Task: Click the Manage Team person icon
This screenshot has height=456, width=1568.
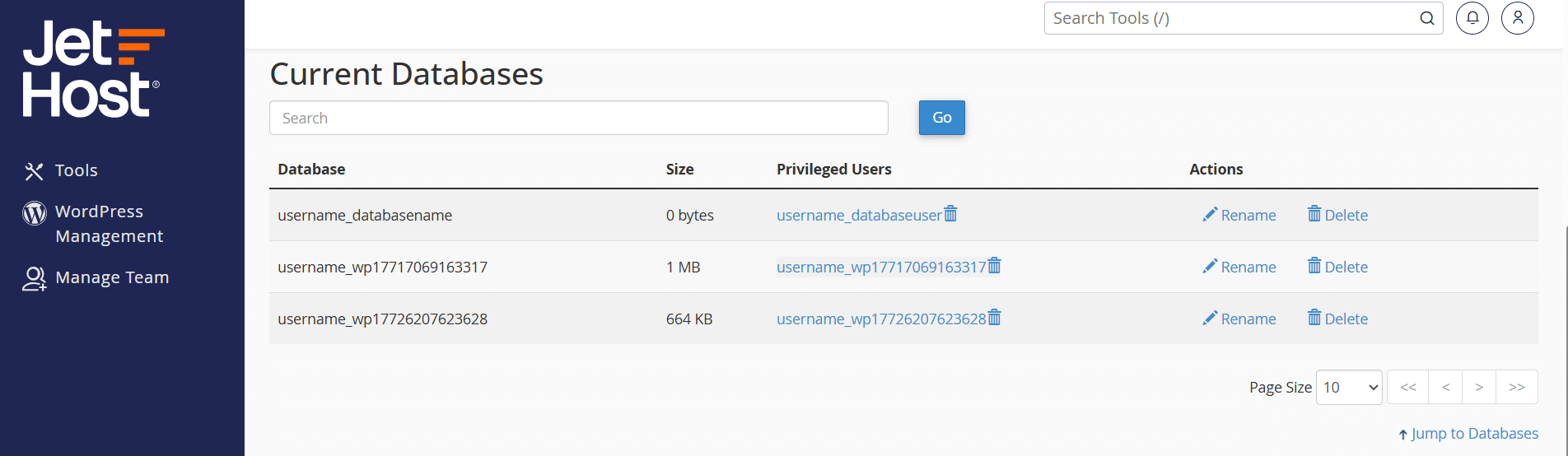Action: point(34,279)
